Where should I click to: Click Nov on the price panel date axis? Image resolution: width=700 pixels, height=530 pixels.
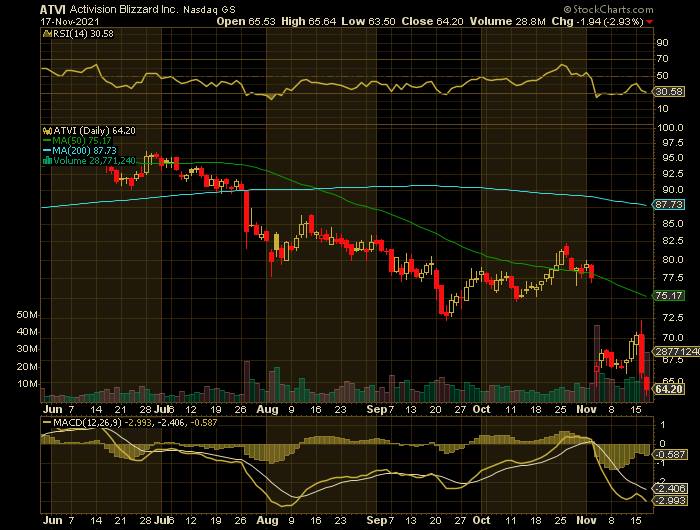586,409
